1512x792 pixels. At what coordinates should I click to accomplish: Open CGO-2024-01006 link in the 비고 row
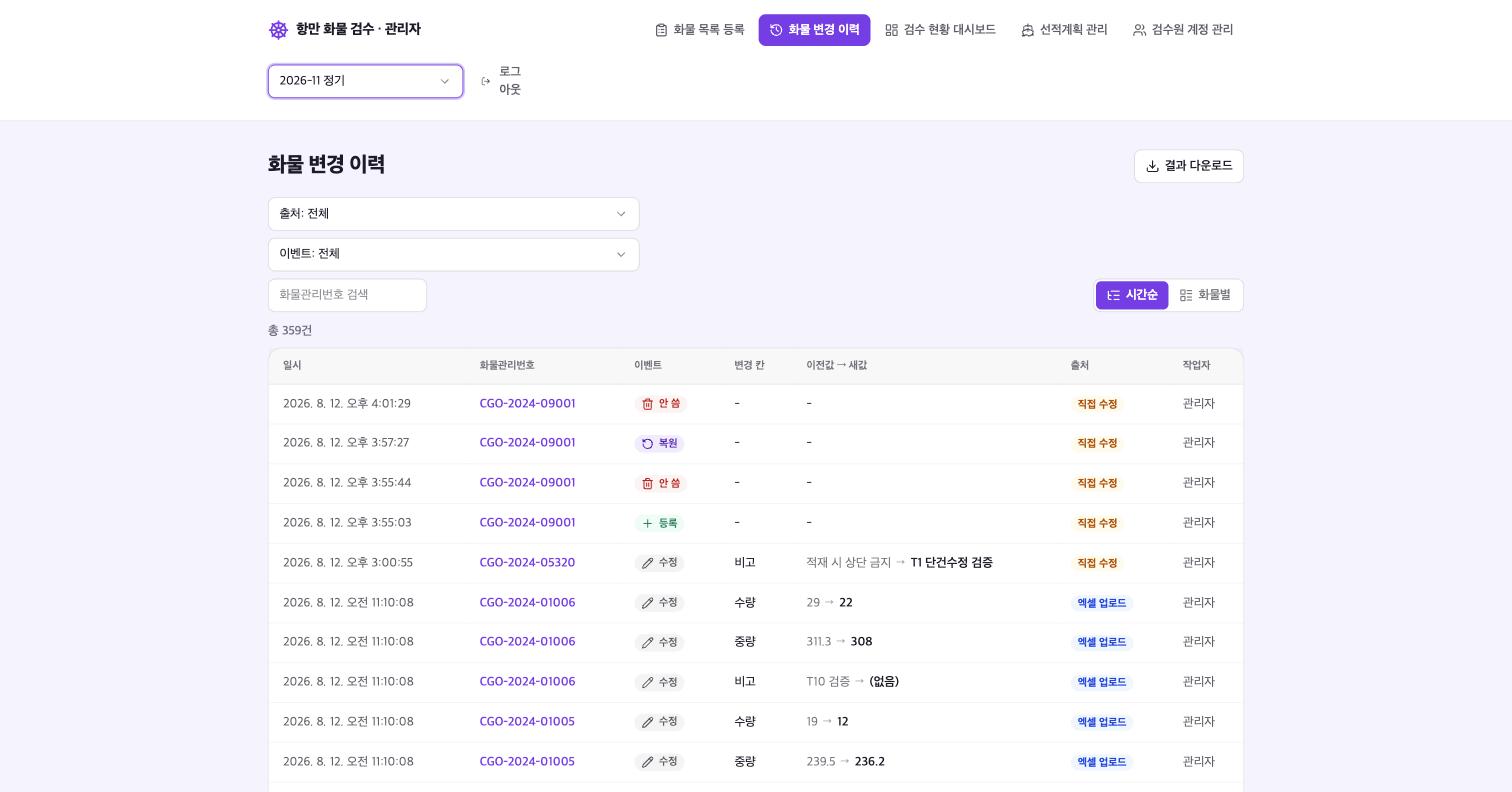coord(527,682)
